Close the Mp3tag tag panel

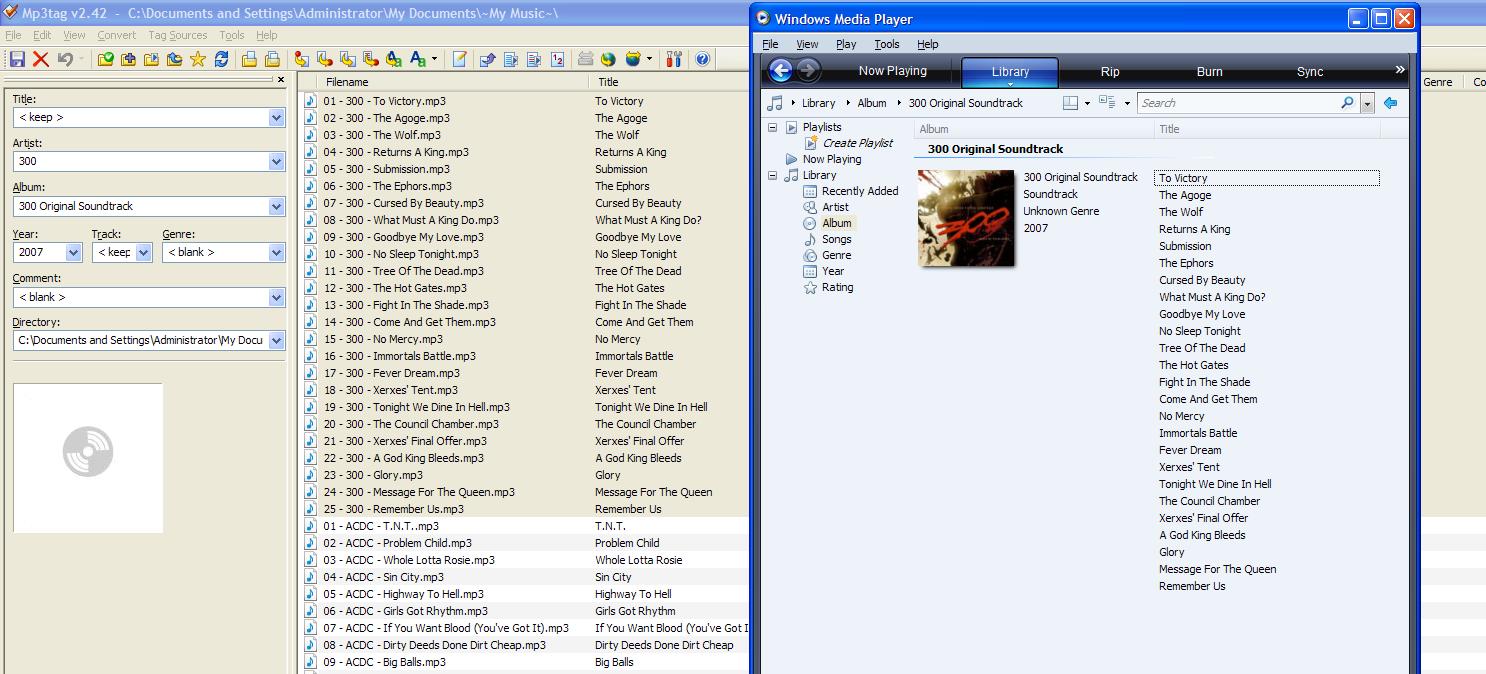[x=280, y=80]
